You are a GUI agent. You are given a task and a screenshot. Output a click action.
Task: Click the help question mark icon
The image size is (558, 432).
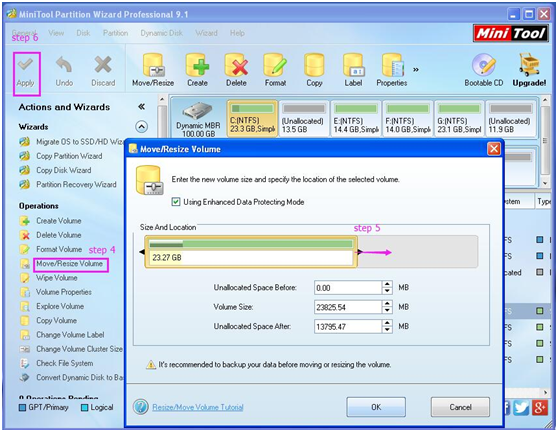coord(141,407)
